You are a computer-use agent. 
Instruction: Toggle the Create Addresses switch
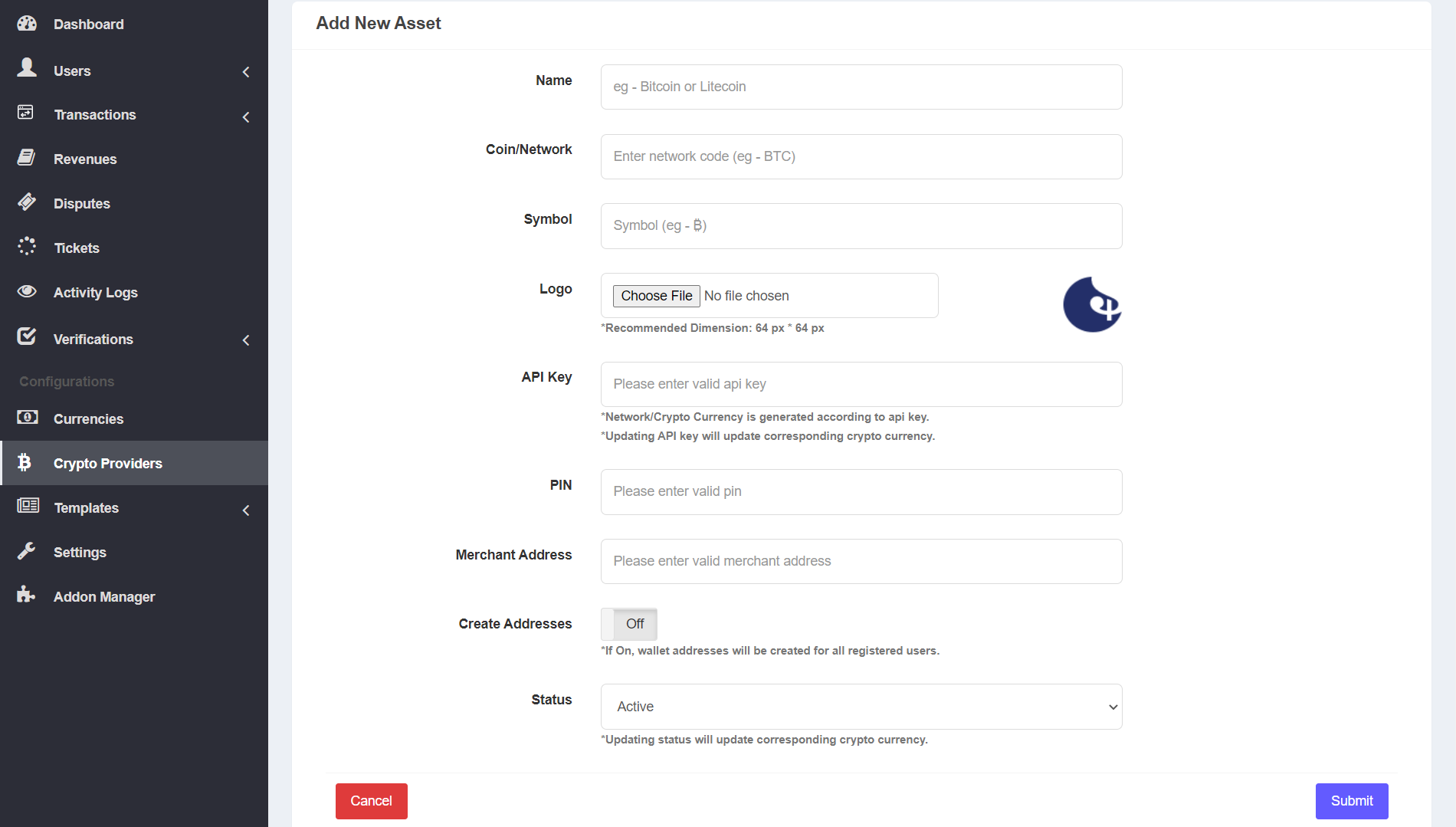tap(628, 624)
